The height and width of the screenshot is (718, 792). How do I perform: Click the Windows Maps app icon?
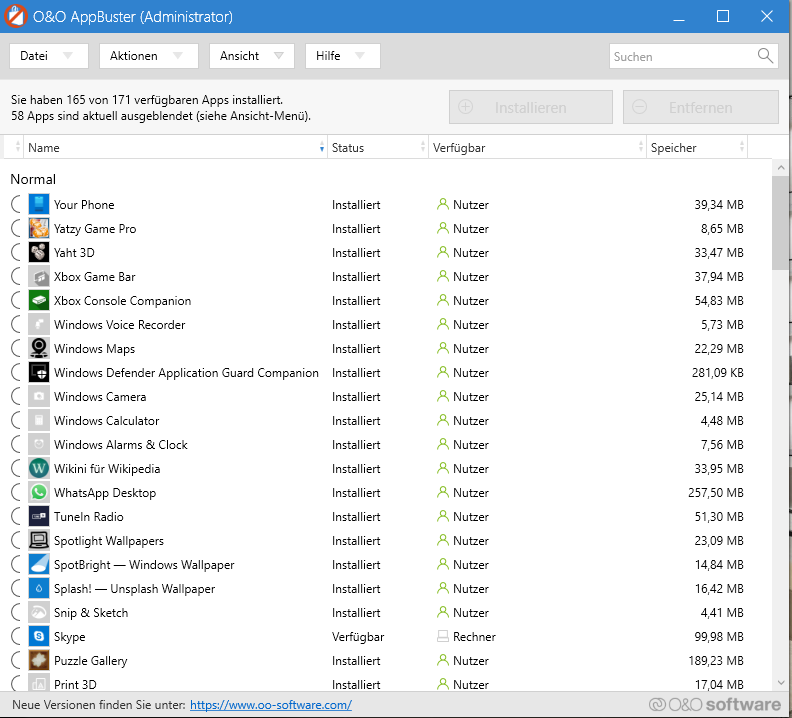pyautogui.click(x=39, y=349)
